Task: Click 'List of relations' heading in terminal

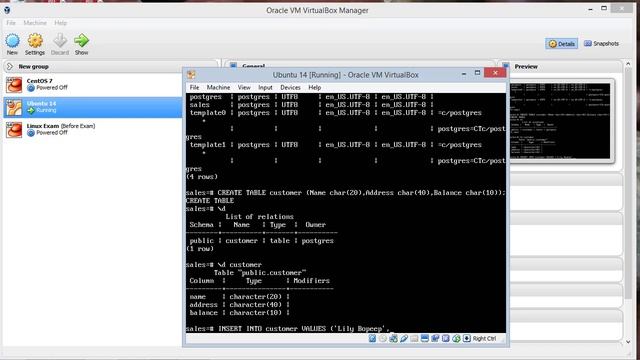Action: (x=260, y=216)
